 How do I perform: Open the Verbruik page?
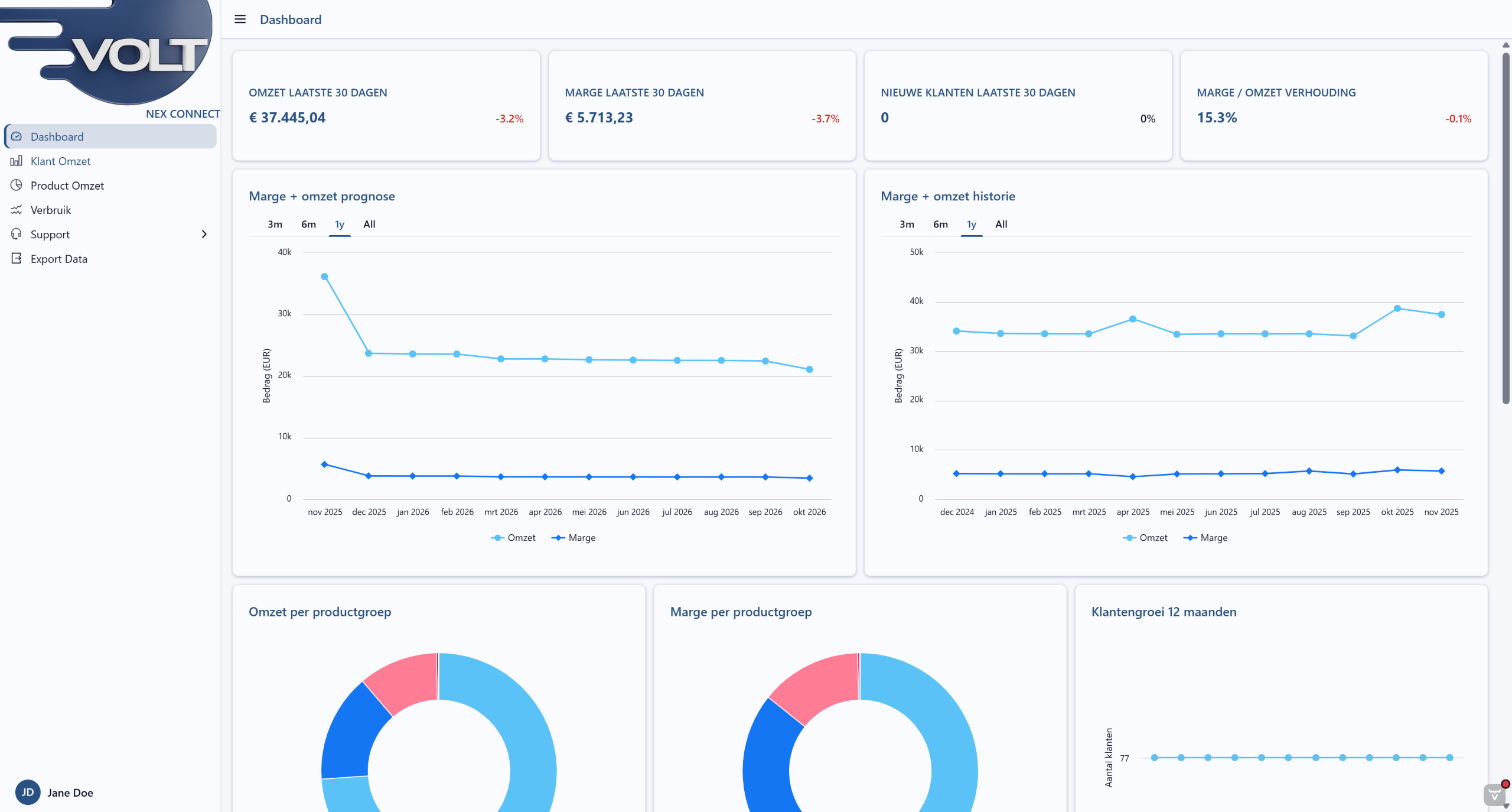tap(51, 210)
